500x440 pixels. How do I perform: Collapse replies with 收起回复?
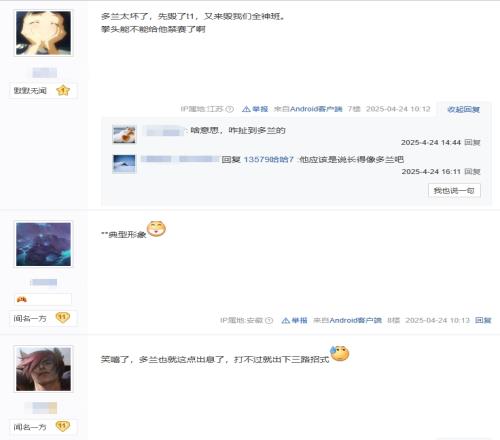point(463,109)
